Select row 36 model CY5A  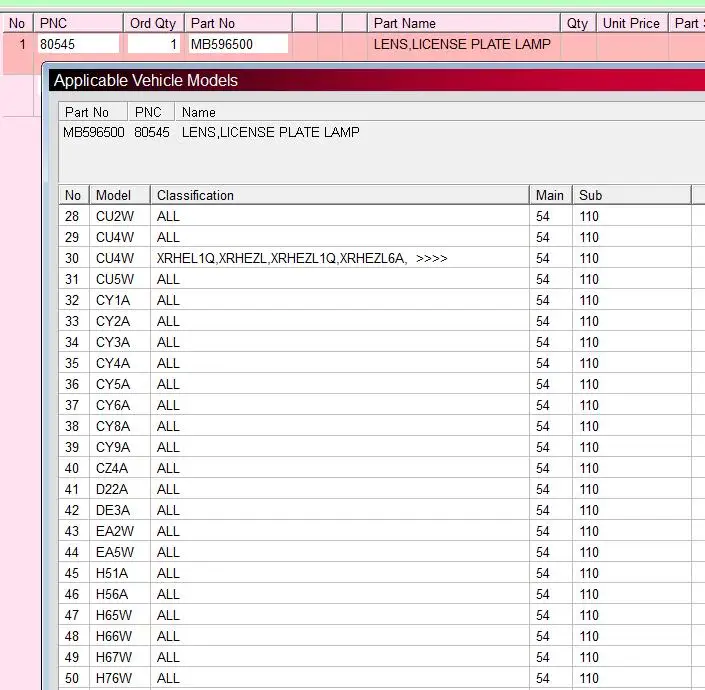[113, 384]
